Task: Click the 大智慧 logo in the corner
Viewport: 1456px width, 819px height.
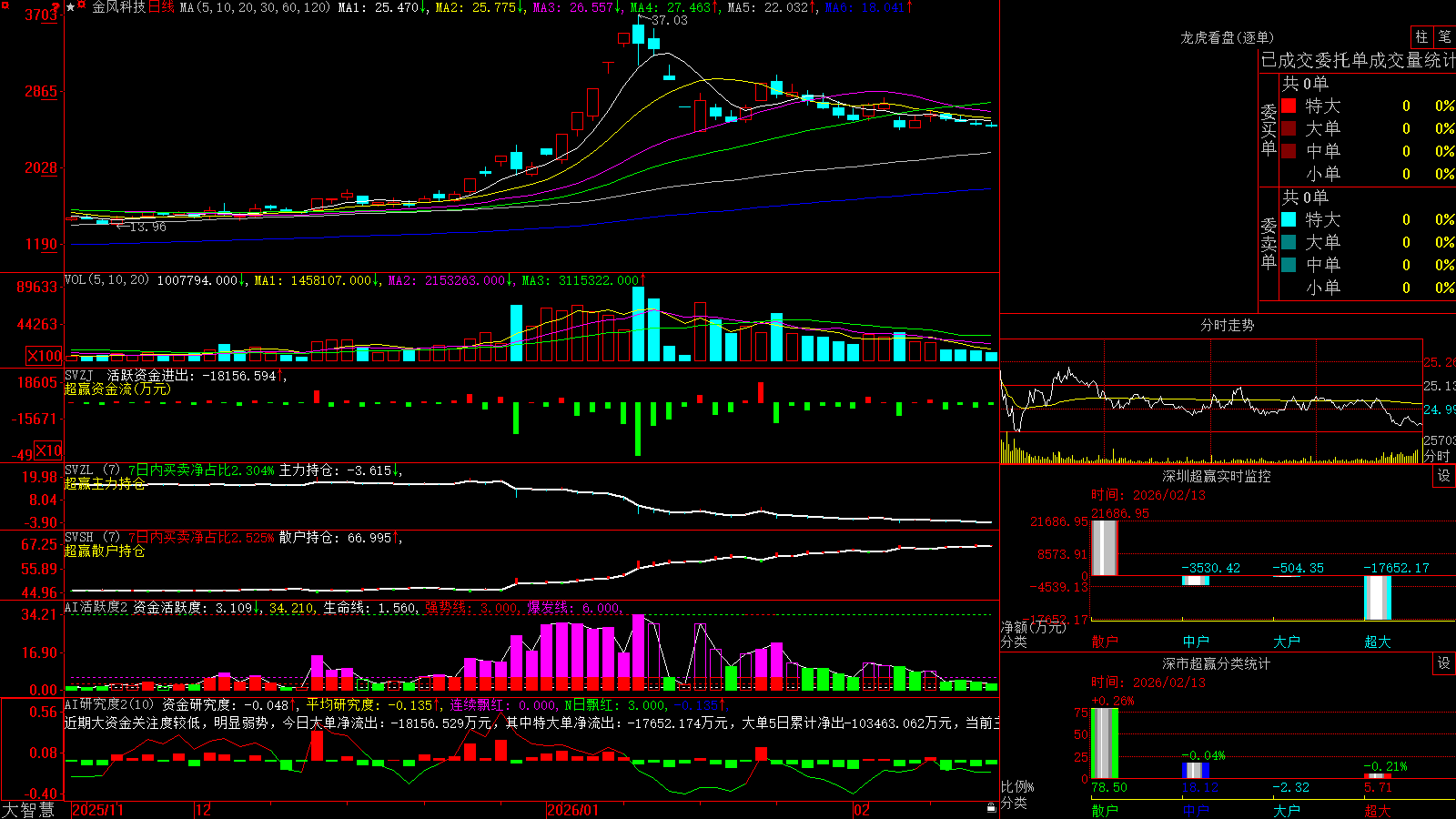Action: coord(28,810)
